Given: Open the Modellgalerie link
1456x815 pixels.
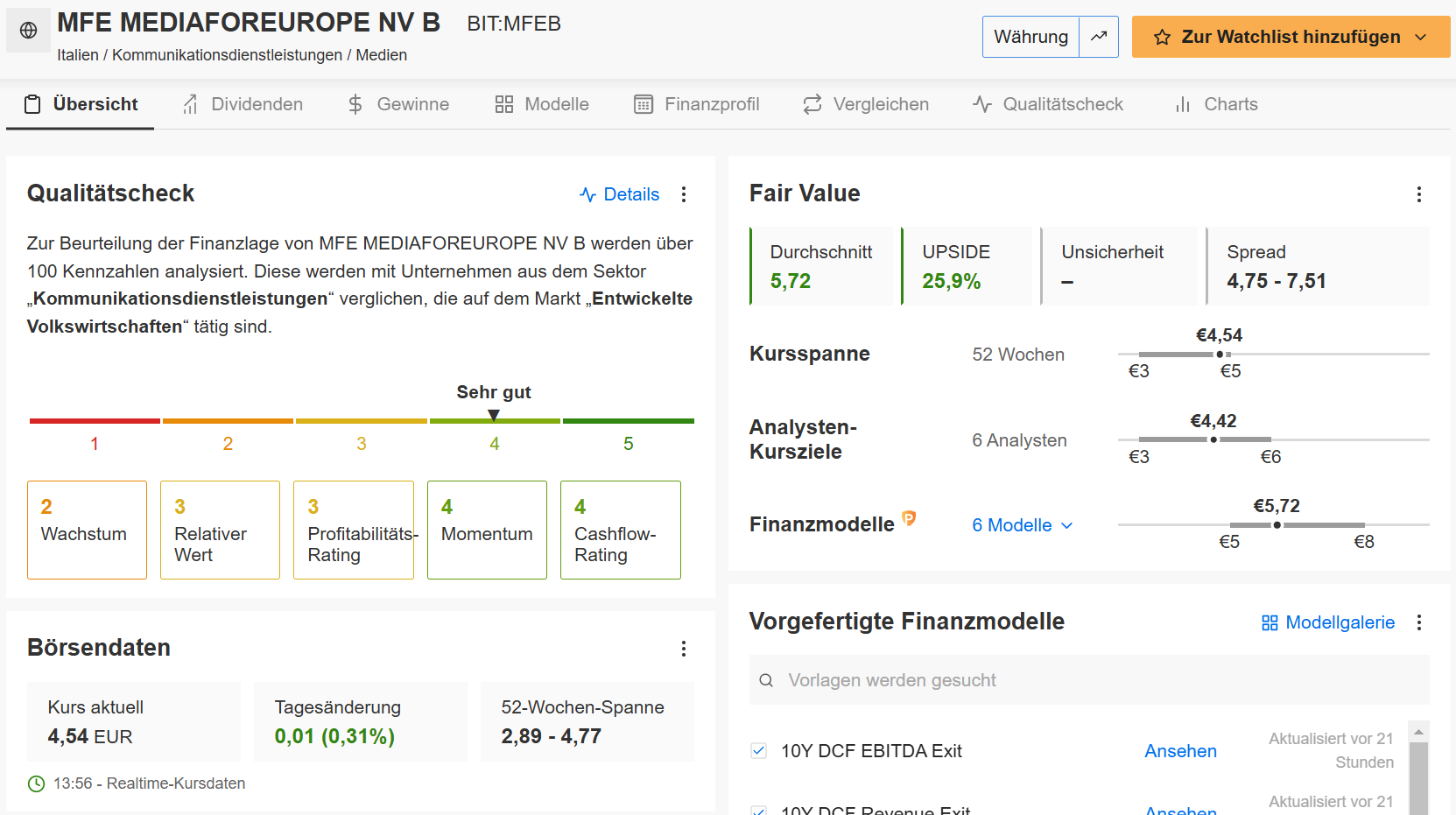Looking at the screenshot, I should point(1328,622).
